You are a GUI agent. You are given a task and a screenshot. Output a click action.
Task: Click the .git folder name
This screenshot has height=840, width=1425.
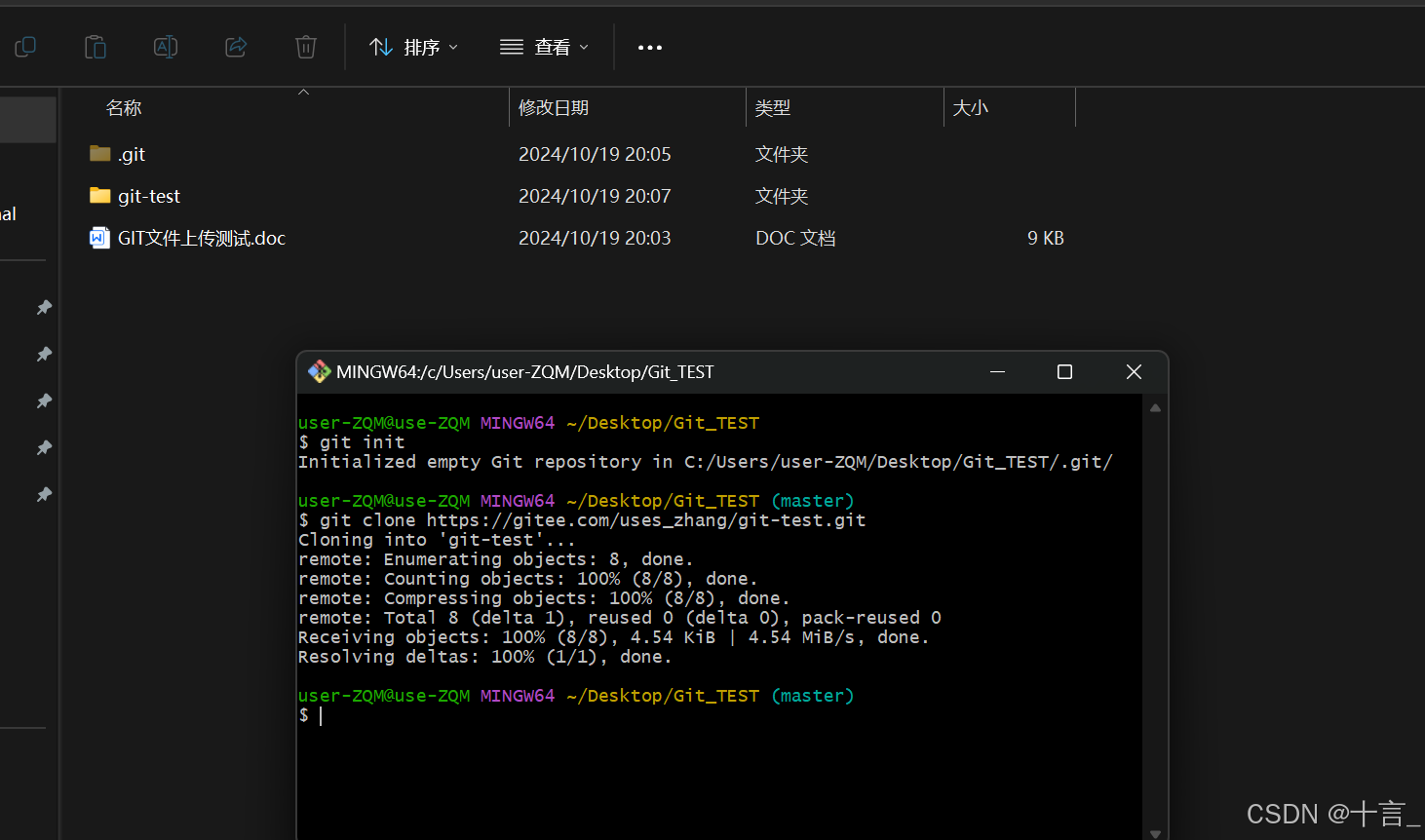[x=132, y=154]
